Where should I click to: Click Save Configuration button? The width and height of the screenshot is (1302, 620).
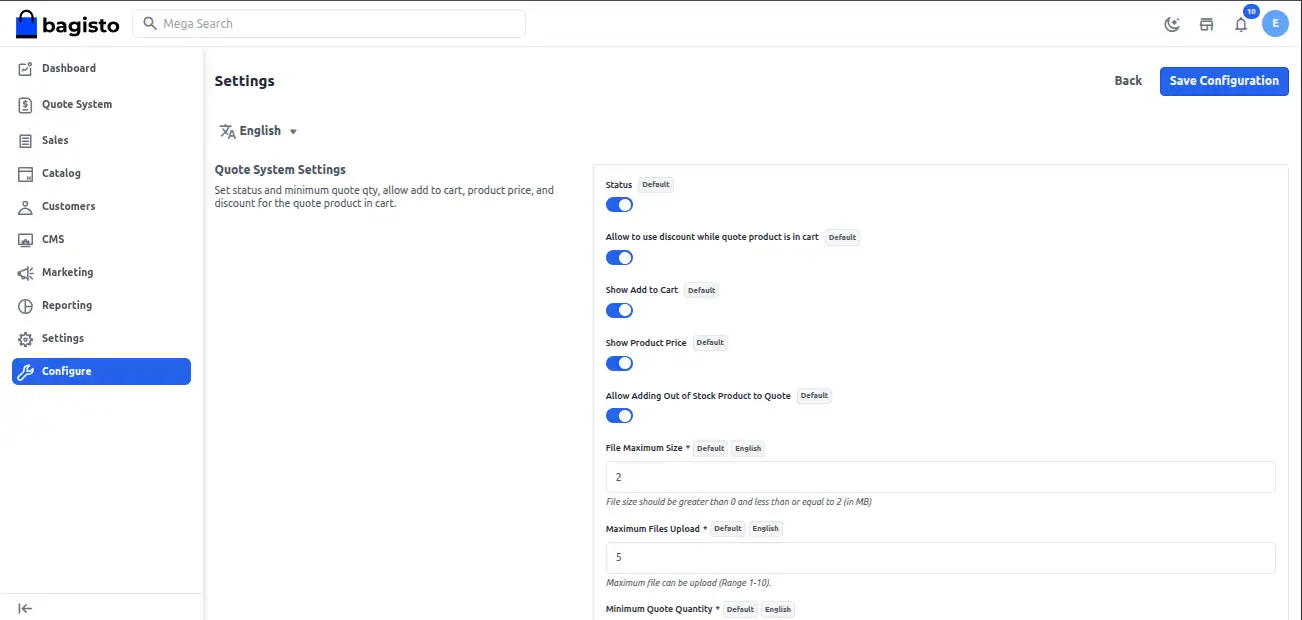coord(1224,81)
